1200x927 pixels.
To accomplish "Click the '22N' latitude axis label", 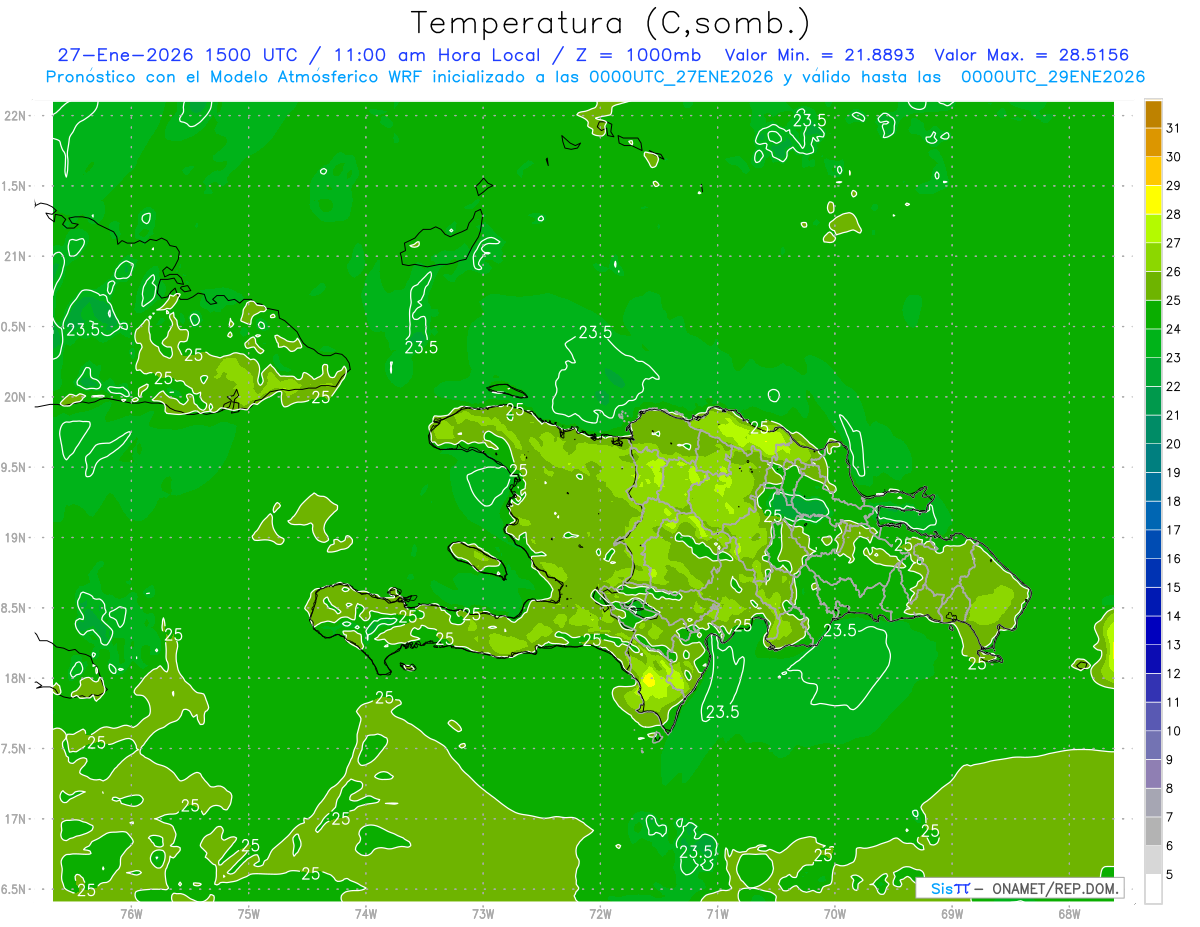I will [x=15, y=115].
